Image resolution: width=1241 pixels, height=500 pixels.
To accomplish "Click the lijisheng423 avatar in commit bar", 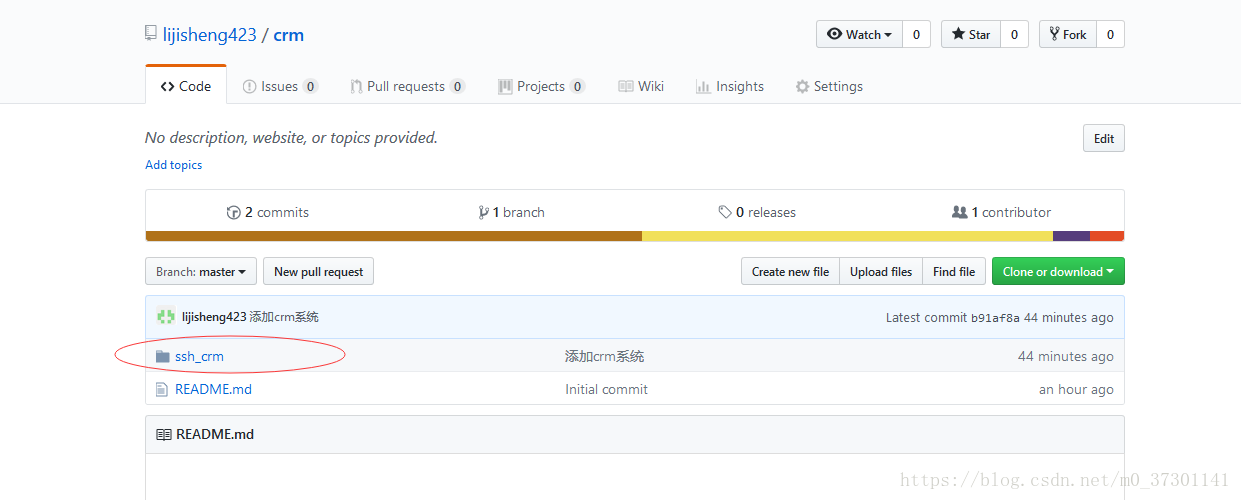I will click(x=166, y=317).
